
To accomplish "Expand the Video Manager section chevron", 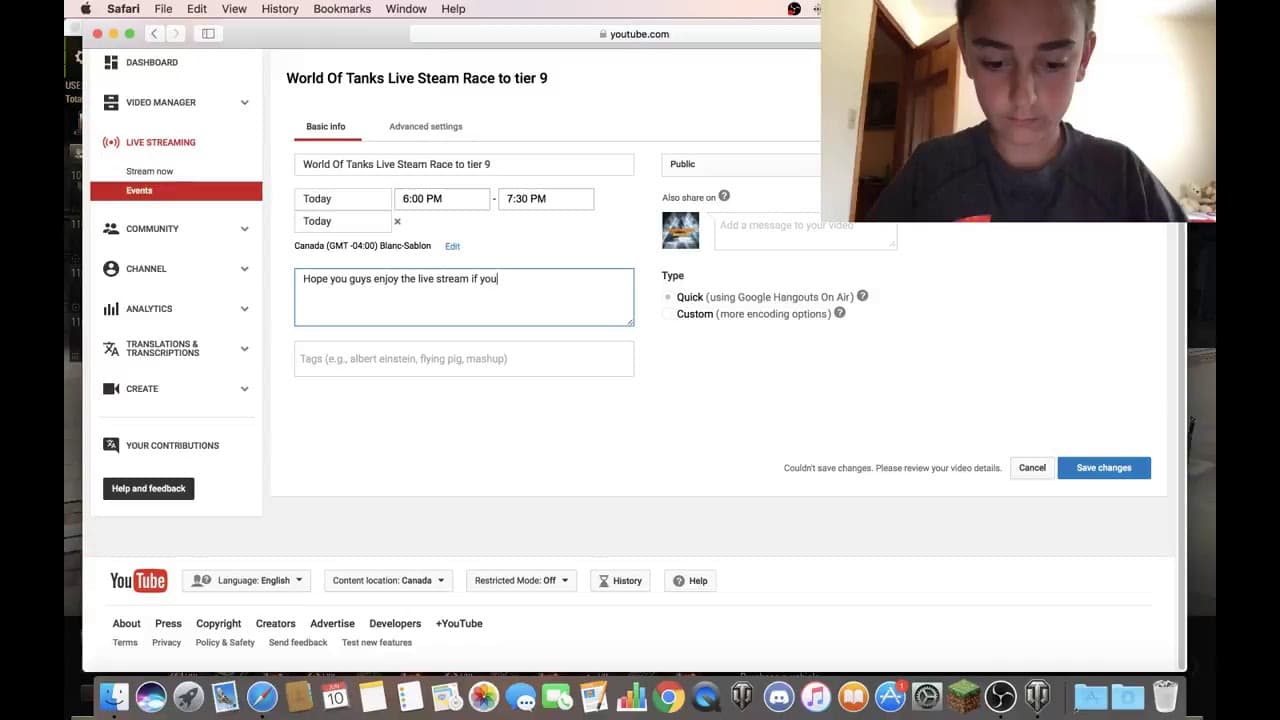I will click(244, 102).
